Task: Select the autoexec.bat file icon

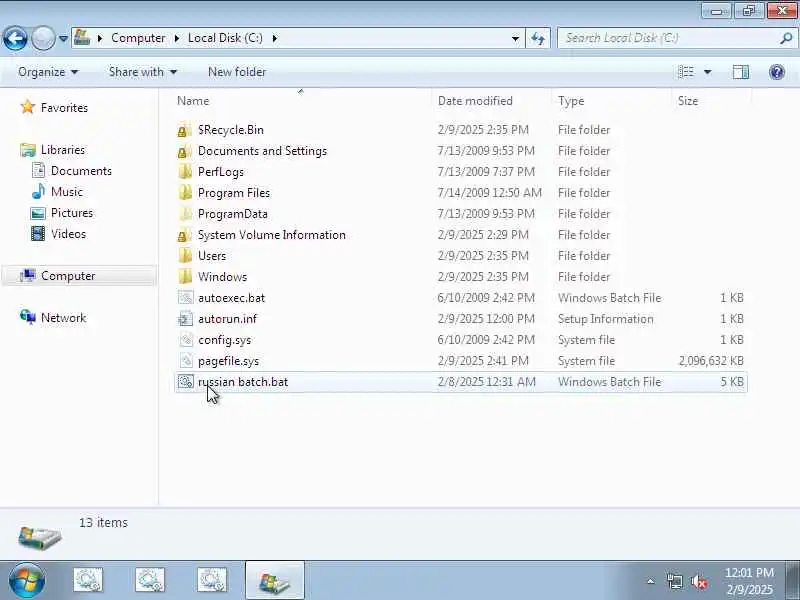Action: click(186, 297)
